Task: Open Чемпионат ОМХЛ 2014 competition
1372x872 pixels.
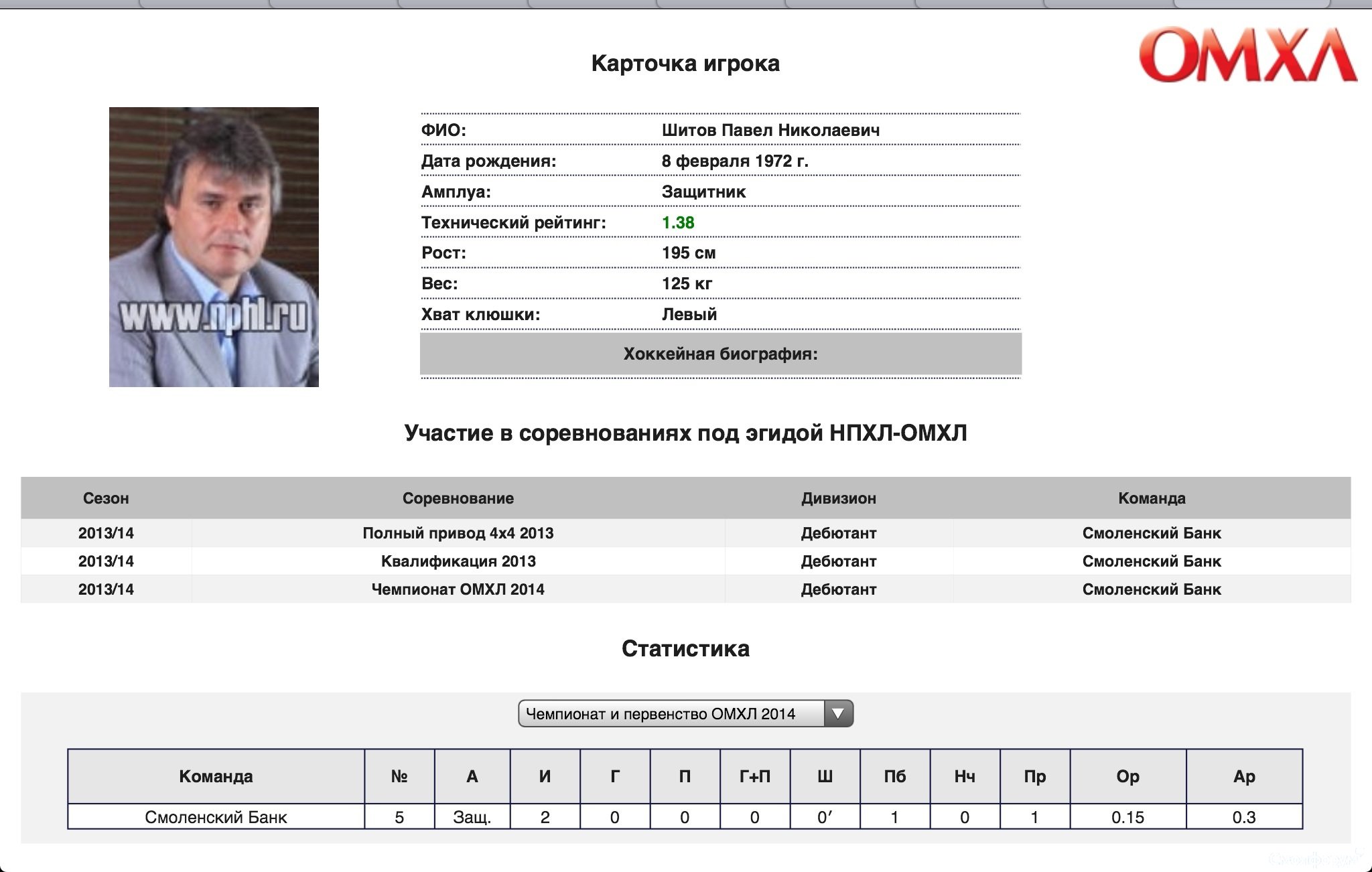Action: click(x=458, y=589)
